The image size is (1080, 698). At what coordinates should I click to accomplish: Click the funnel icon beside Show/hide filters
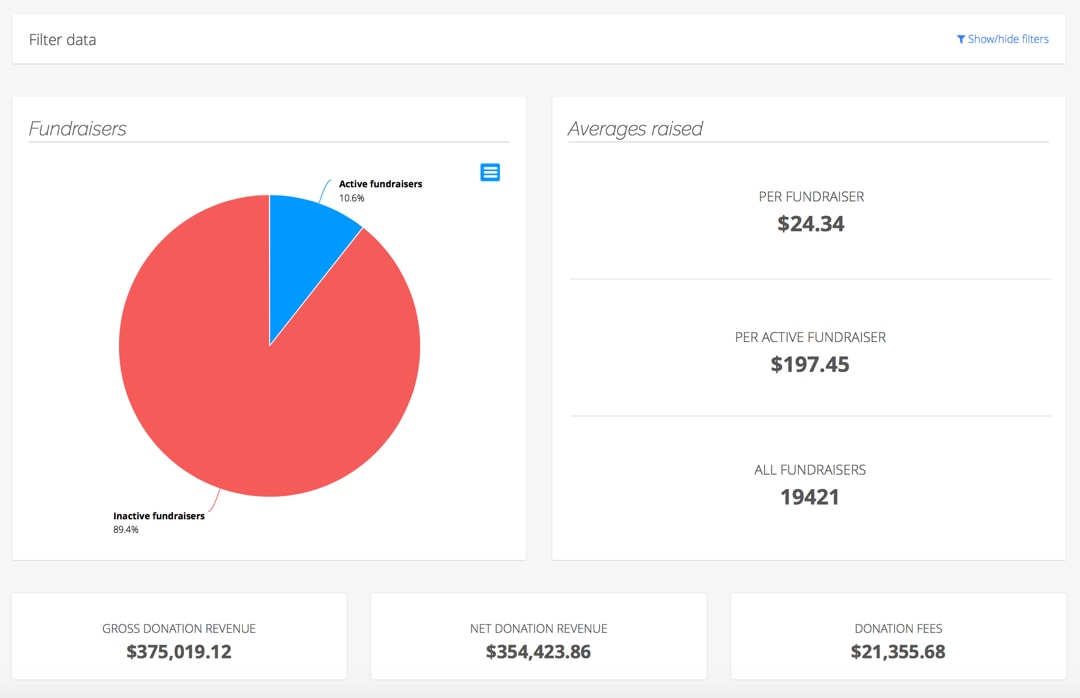(x=960, y=40)
